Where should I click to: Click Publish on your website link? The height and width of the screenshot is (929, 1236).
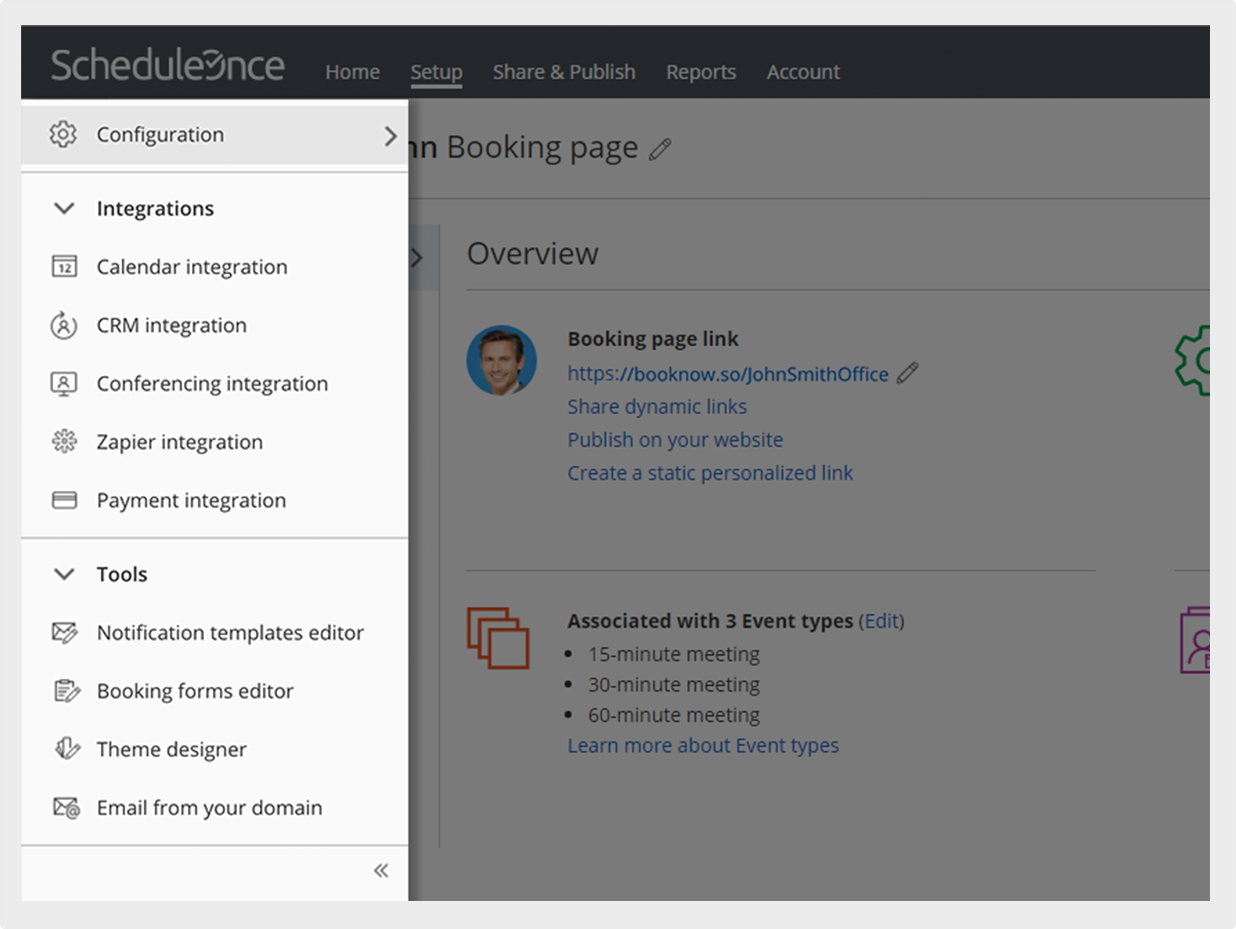click(x=675, y=440)
